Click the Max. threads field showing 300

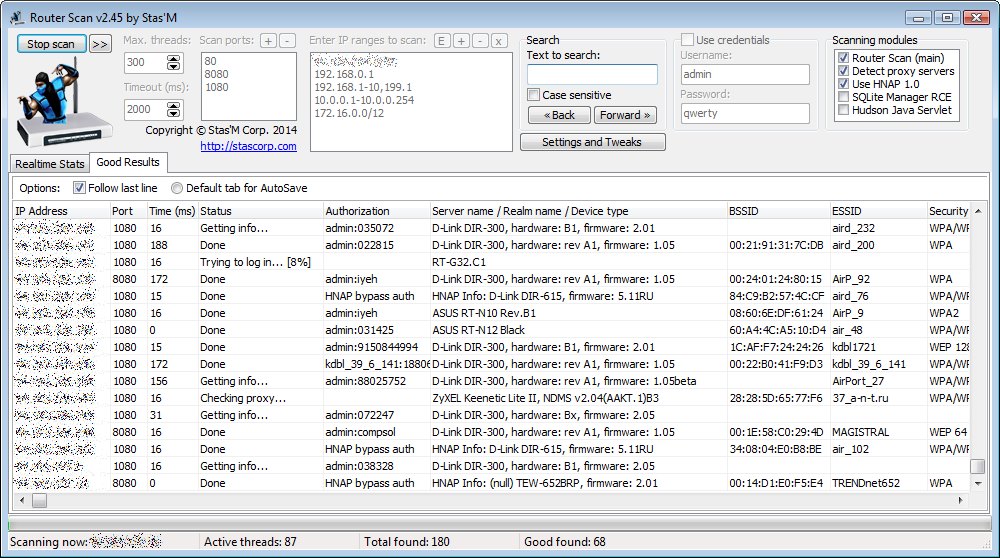click(x=145, y=62)
